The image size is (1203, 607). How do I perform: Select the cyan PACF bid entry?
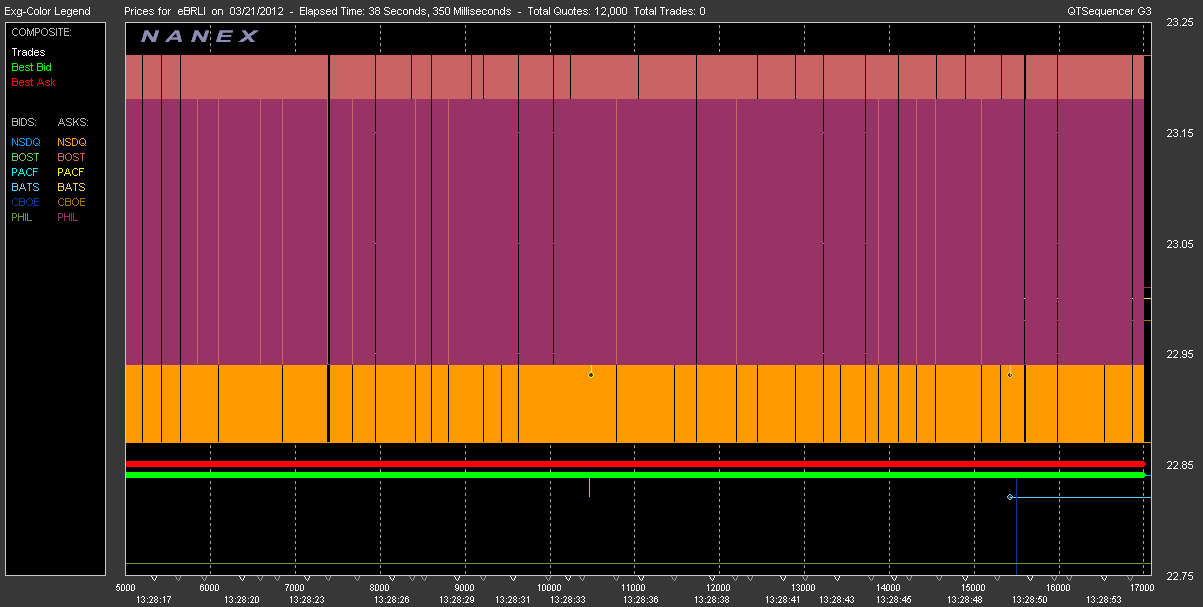click(26, 172)
